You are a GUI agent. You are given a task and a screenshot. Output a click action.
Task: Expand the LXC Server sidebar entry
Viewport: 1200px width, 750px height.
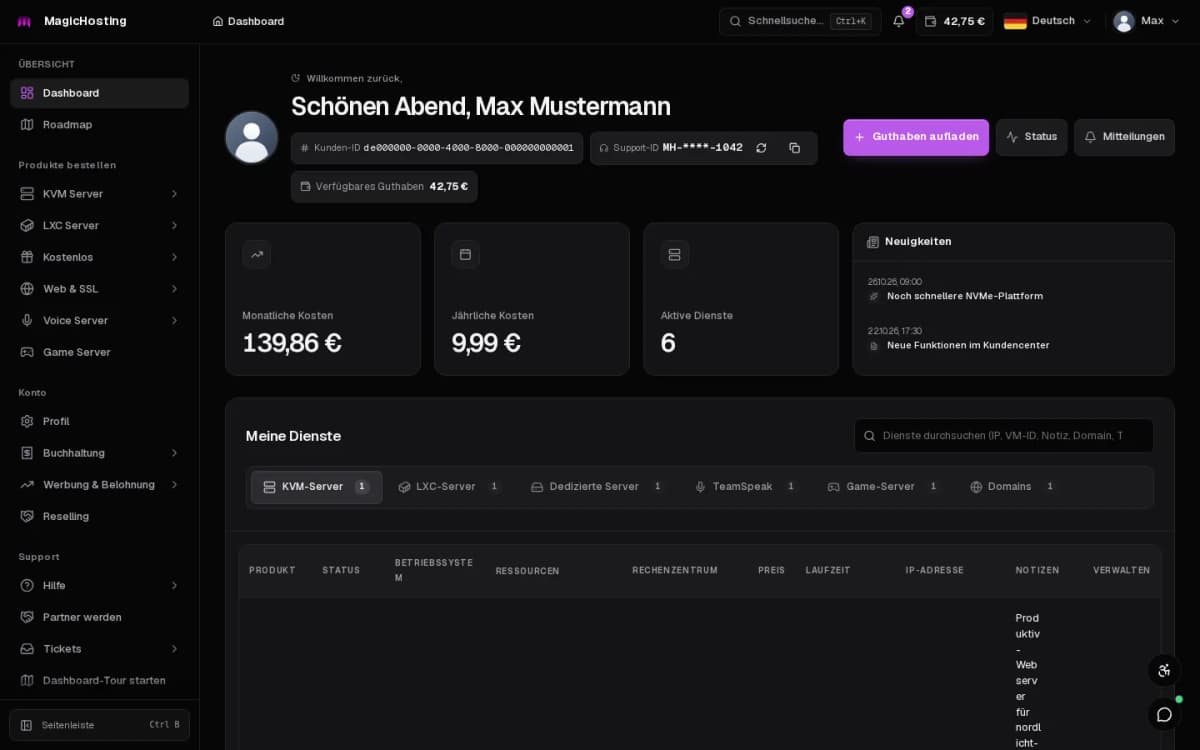99,226
